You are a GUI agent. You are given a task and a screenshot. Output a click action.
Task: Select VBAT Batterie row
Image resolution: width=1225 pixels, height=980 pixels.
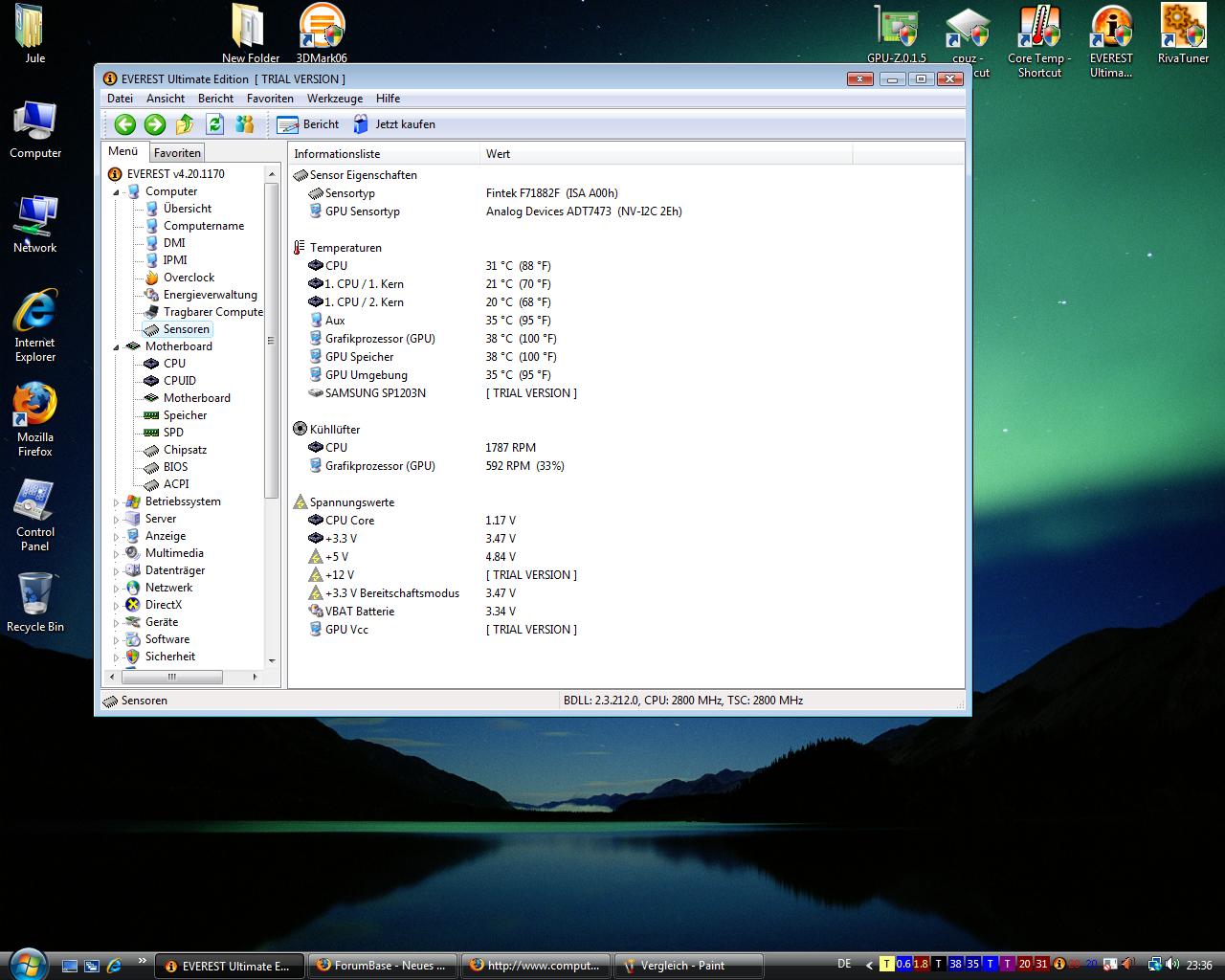point(360,612)
